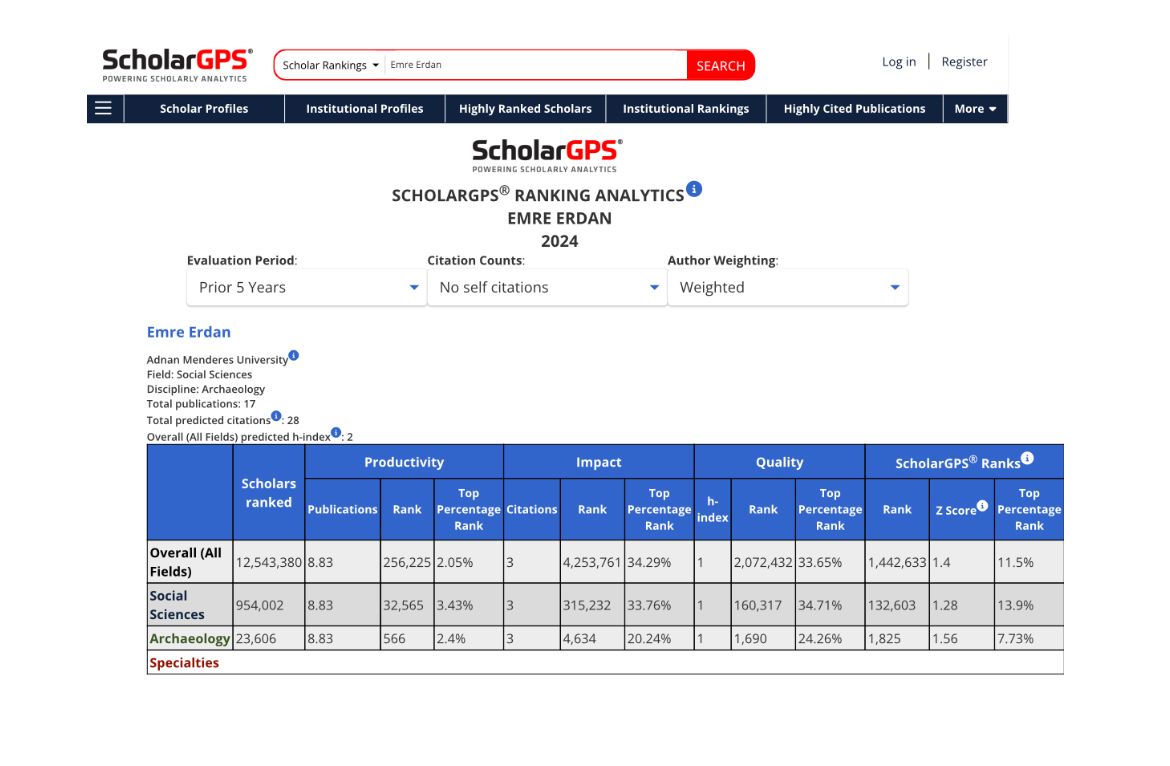Go to Scholar Profiles tab
Image resolution: width=1170 pixels, height=766 pixels.
[204, 109]
